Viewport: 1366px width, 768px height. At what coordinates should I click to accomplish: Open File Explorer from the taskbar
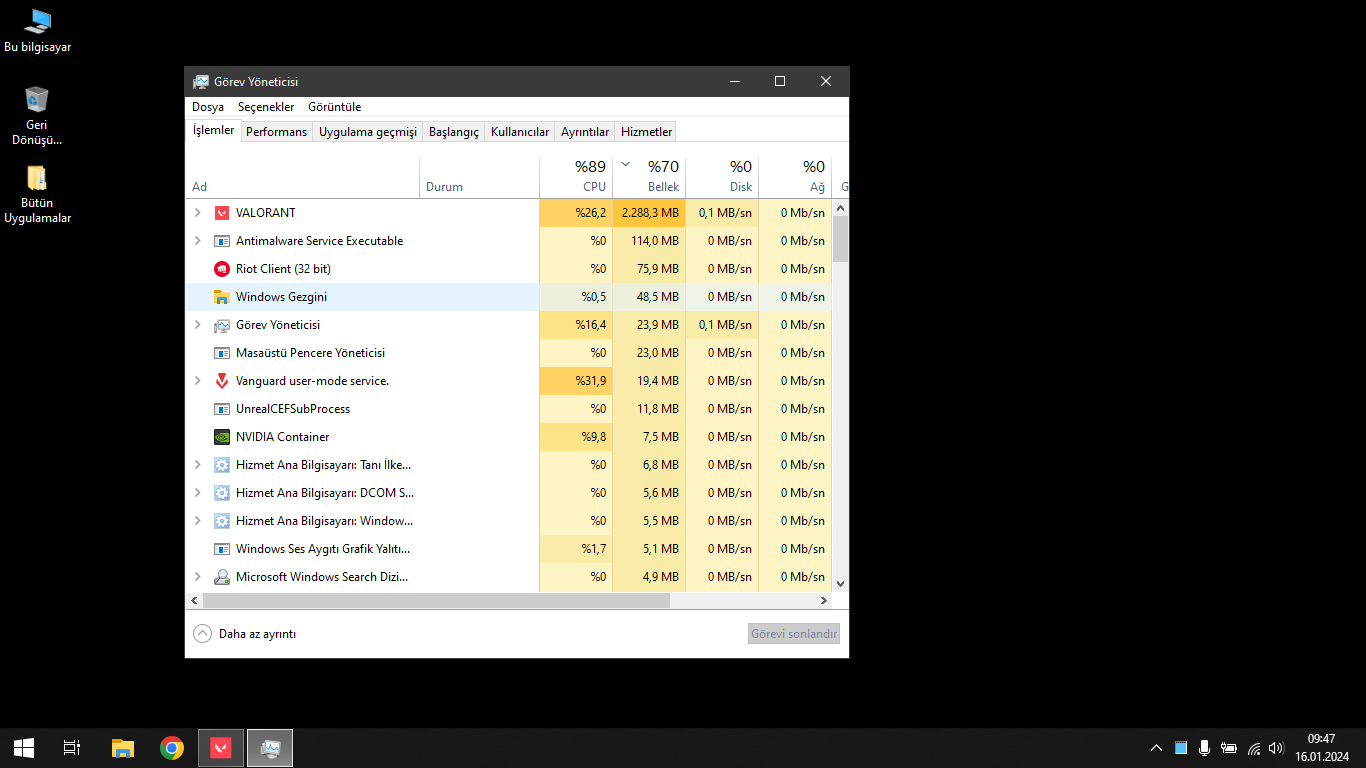pyautogui.click(x=122, y=748)
